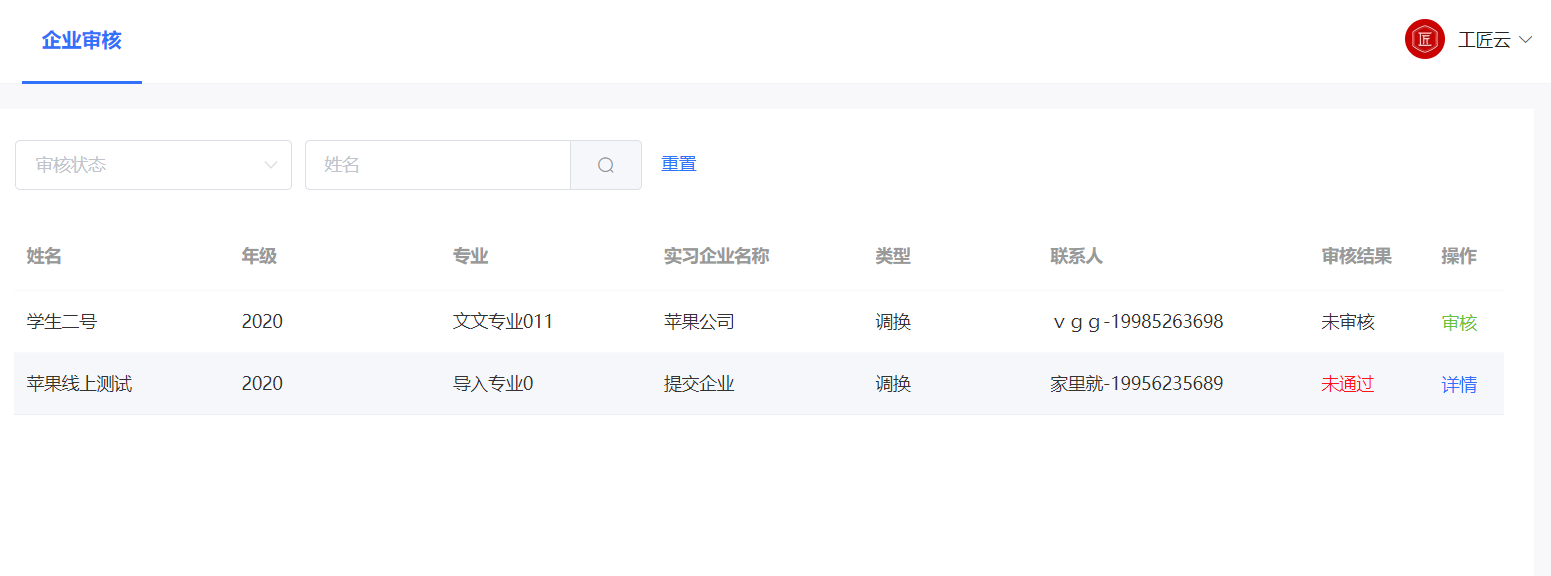1551x576 pixels.
Task: Click the 未通过 status text
Action: 1347,383
